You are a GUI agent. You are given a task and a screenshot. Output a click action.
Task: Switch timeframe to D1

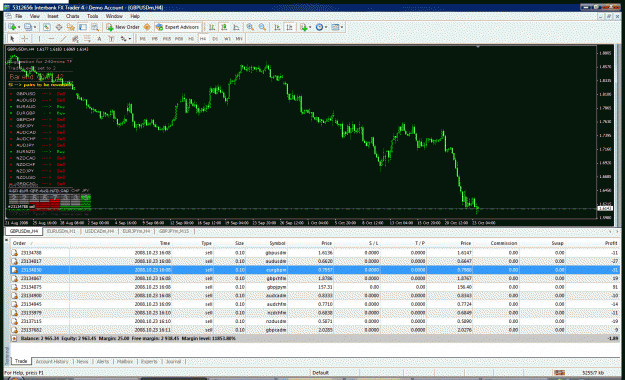[215, 39]
